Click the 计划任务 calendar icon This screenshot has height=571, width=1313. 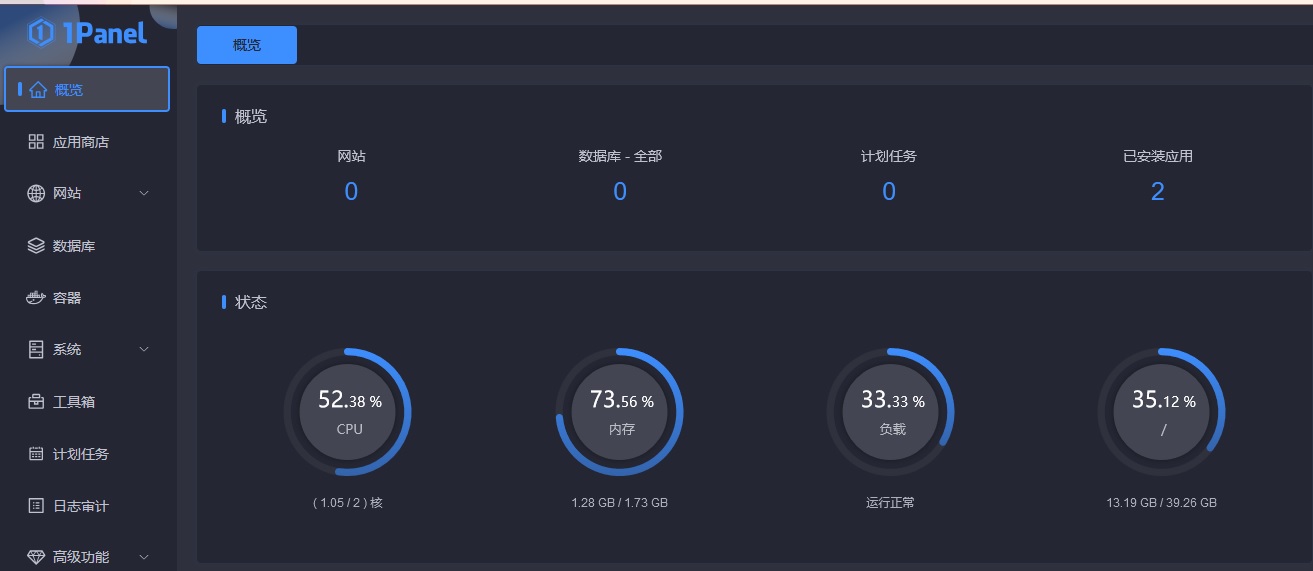pos(36,454)
